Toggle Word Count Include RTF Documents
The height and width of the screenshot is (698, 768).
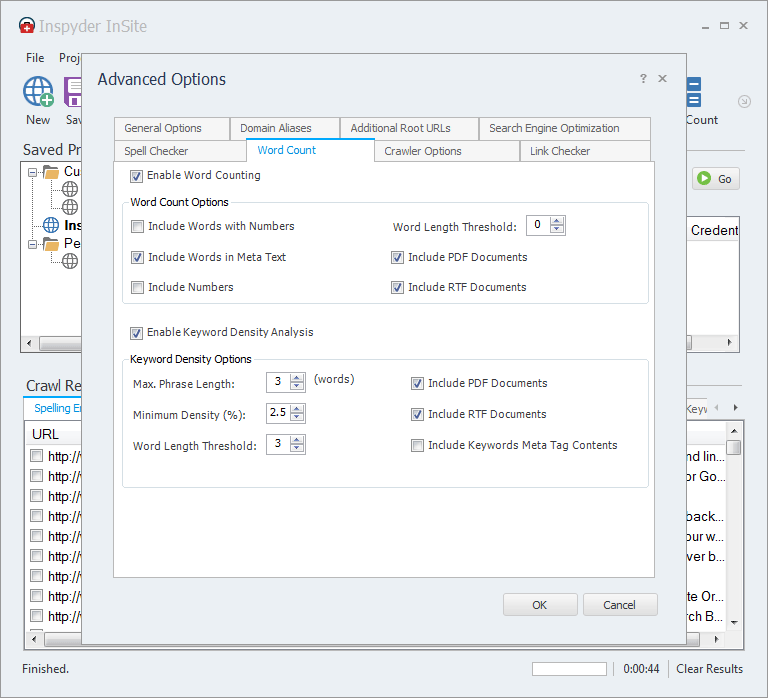click(398, 287)
